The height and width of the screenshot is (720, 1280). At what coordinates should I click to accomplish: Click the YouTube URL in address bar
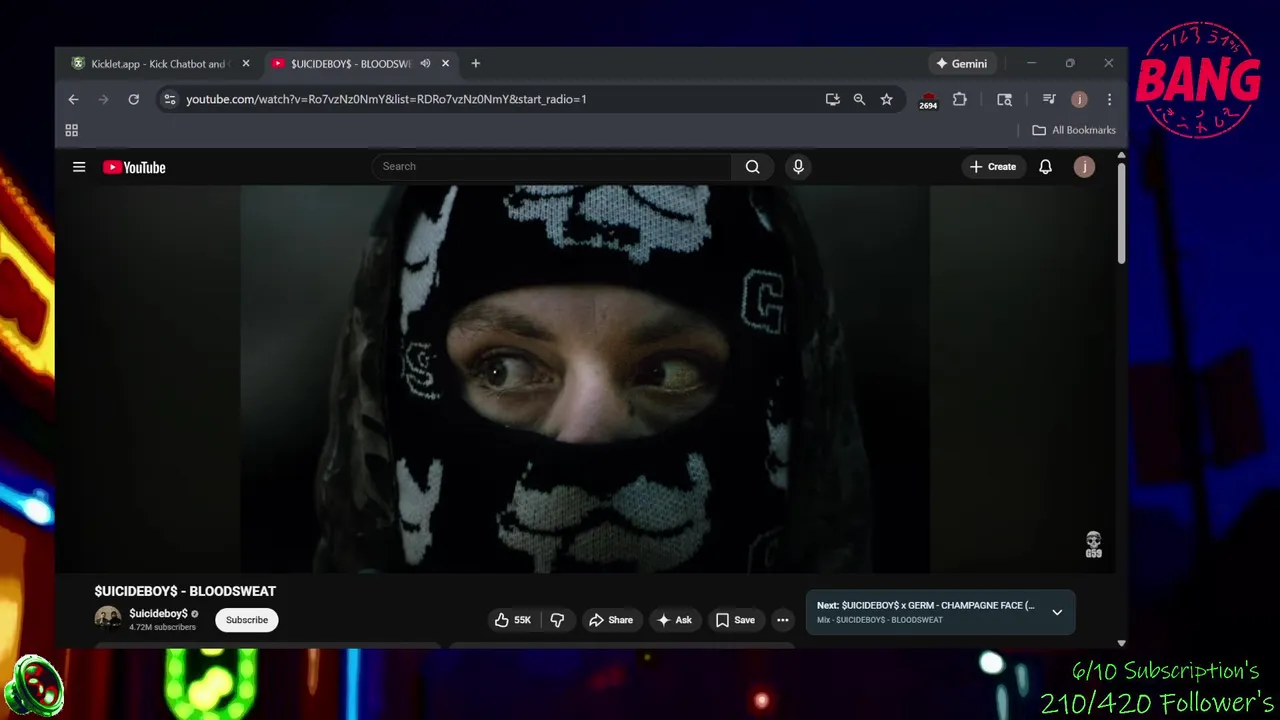pyautogui.click(x=386, y=99)
